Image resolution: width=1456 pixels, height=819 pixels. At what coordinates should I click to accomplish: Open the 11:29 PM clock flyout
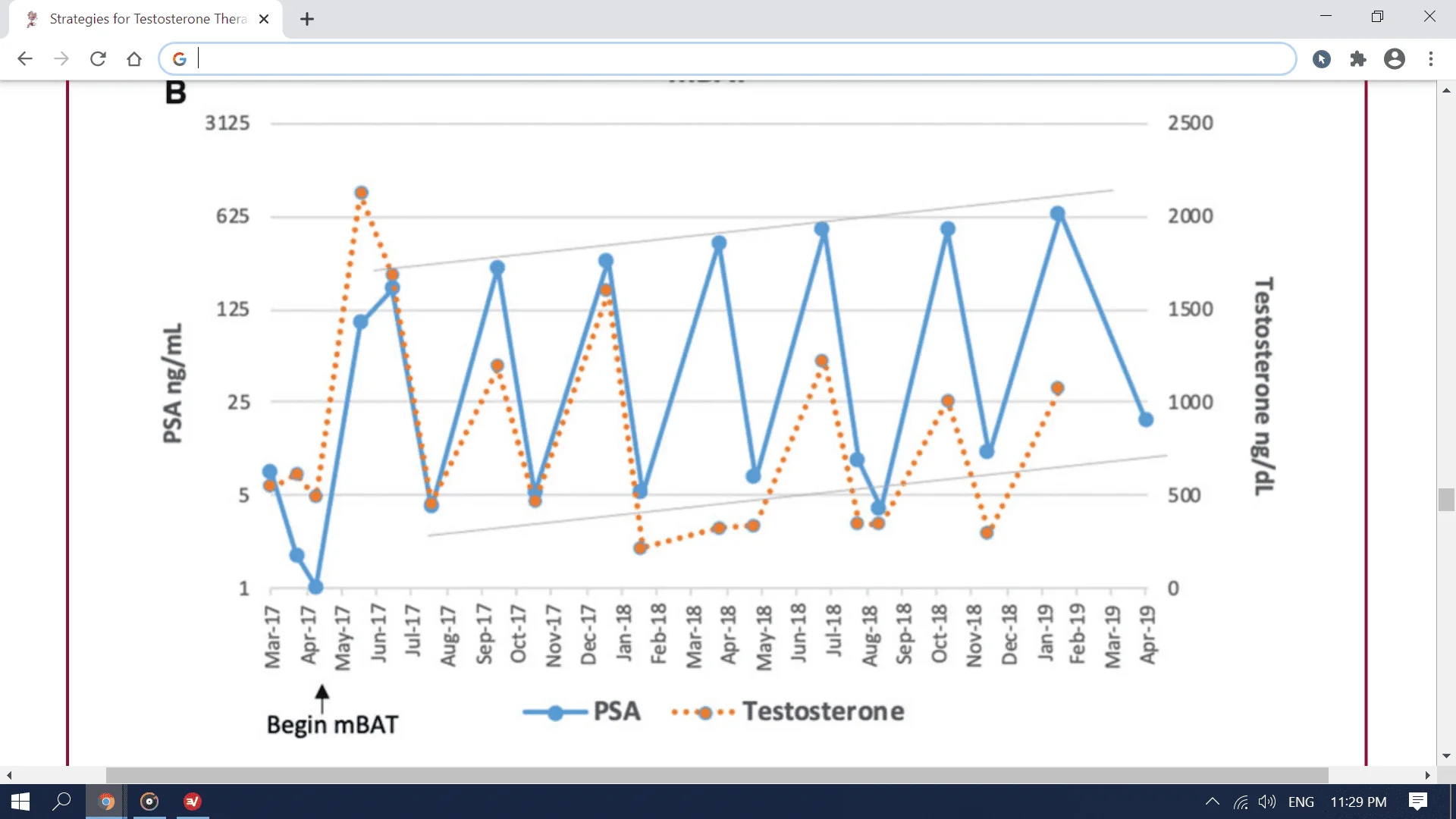coord(1358,802)
